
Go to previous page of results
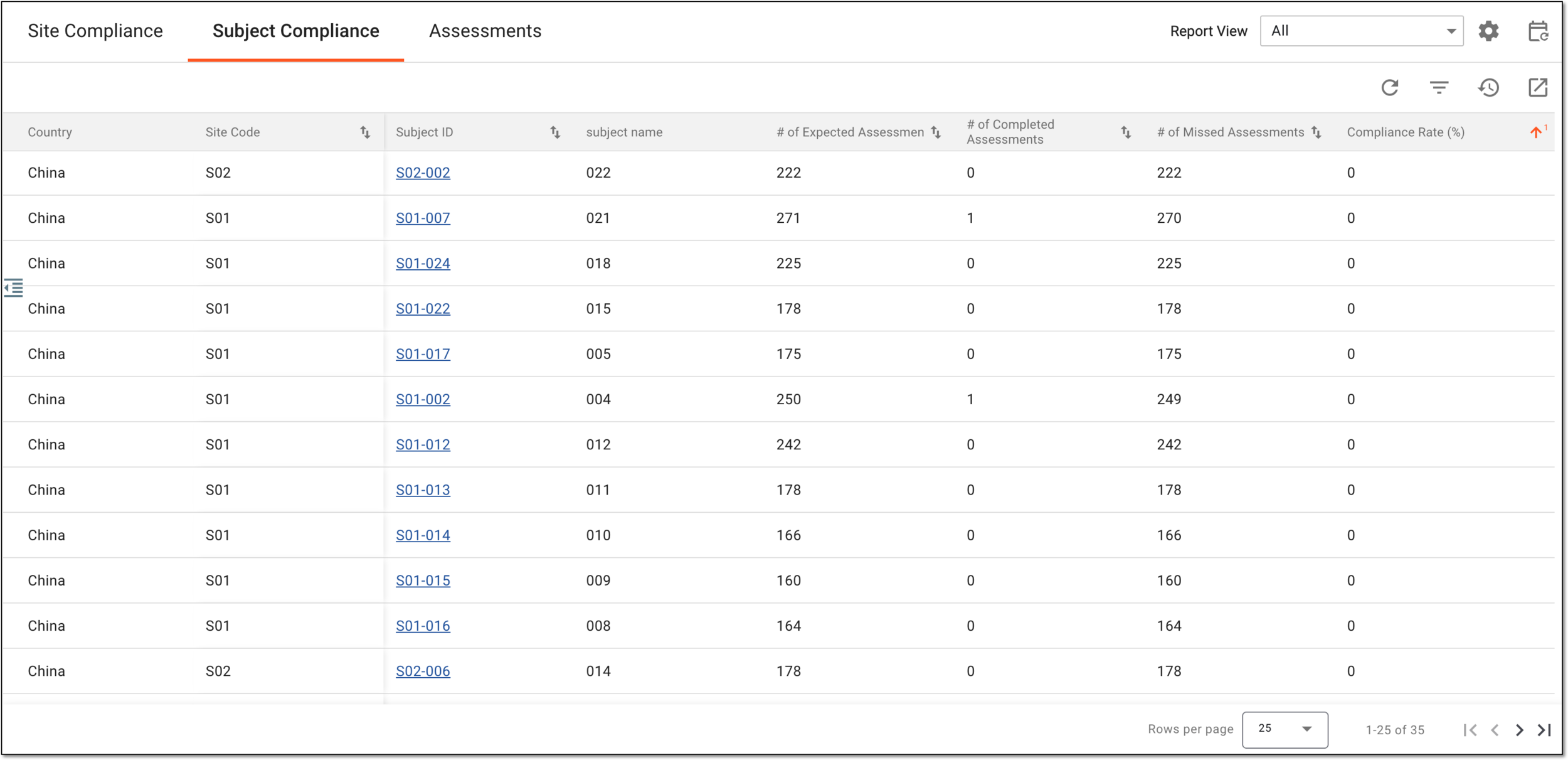1495,730
